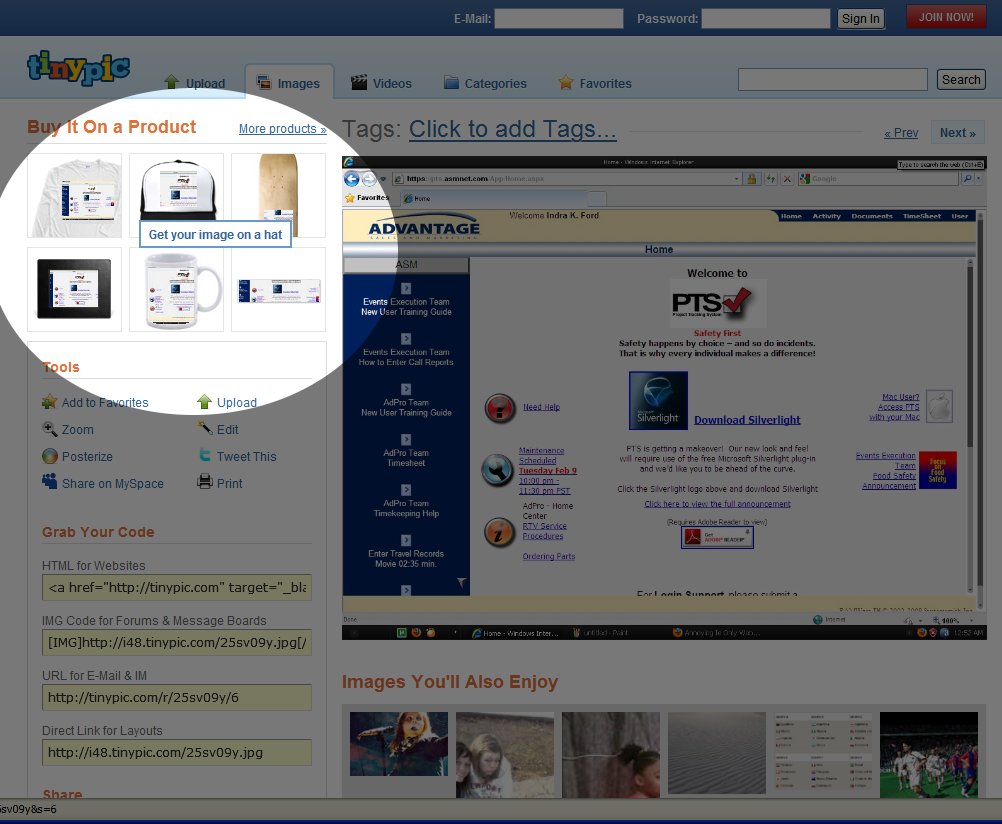Click to add Tags link
The image size is (1002, 824).
(512, 129)
